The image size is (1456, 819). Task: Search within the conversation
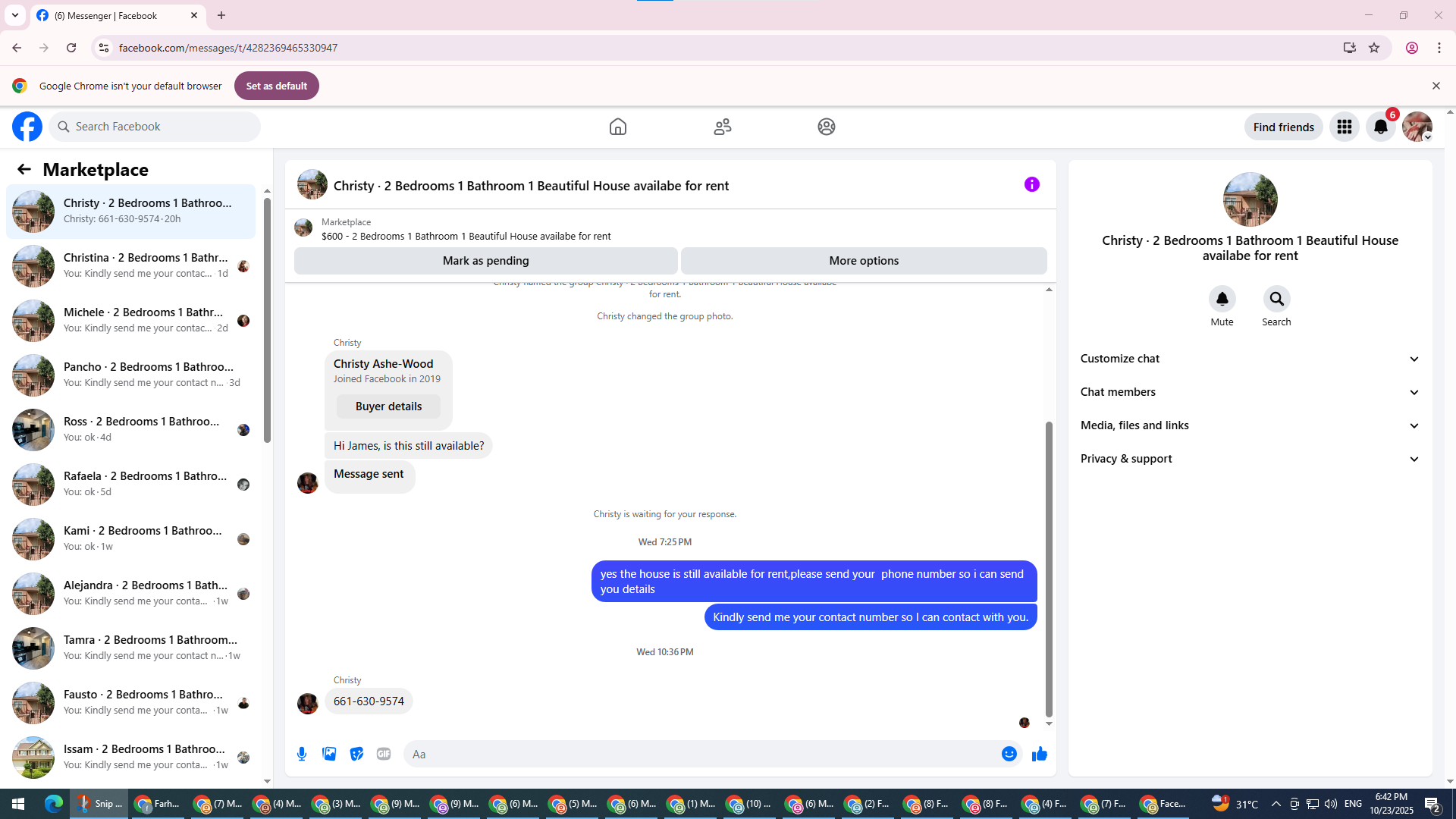(x=1276, y=300)
